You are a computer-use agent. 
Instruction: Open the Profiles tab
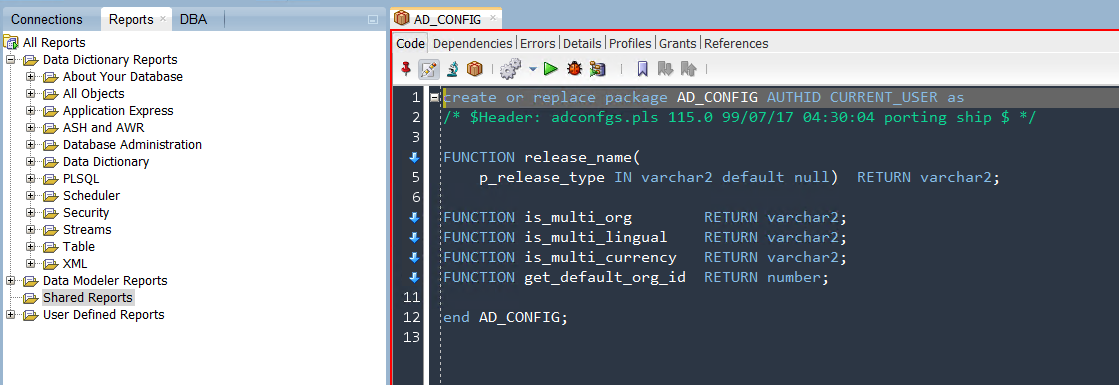[x=630, y=44]
